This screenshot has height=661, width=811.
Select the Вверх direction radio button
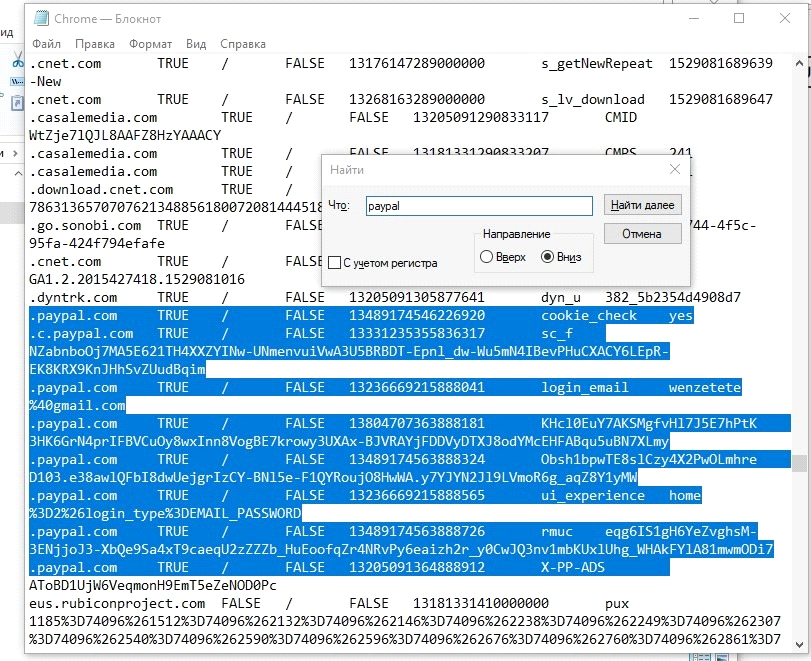click(487, 257)
